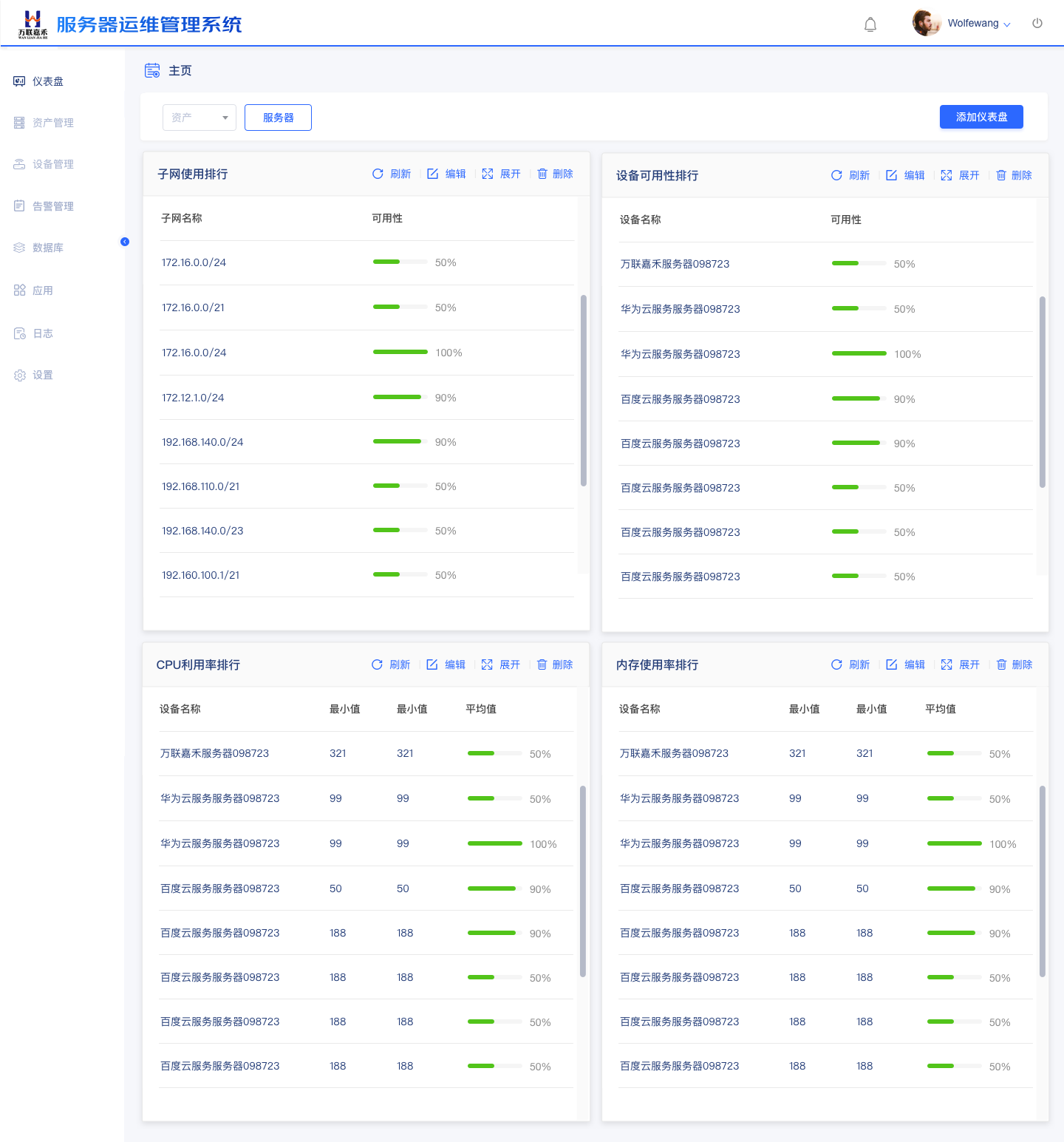1064x1142 pixels.
Task: Open the notification bell
Action: pyautogui.click(x=870, y=24)
